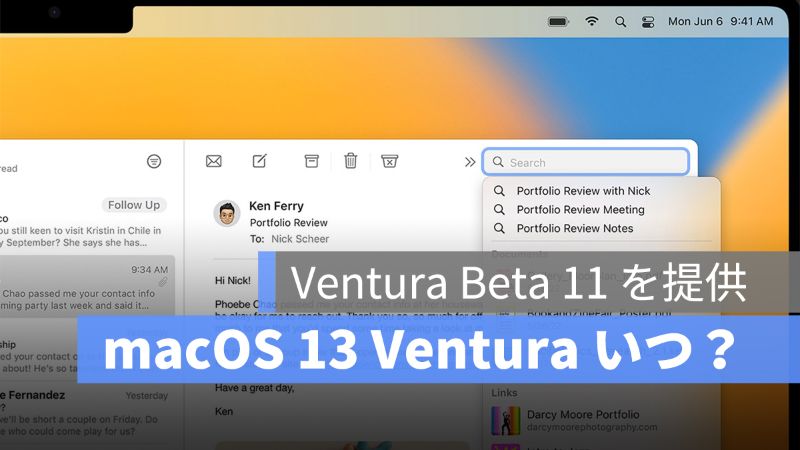The image size is (800, 450).
Task: Click the attachment paperclip on 9:34 AM message
Action: click(163, 281)
